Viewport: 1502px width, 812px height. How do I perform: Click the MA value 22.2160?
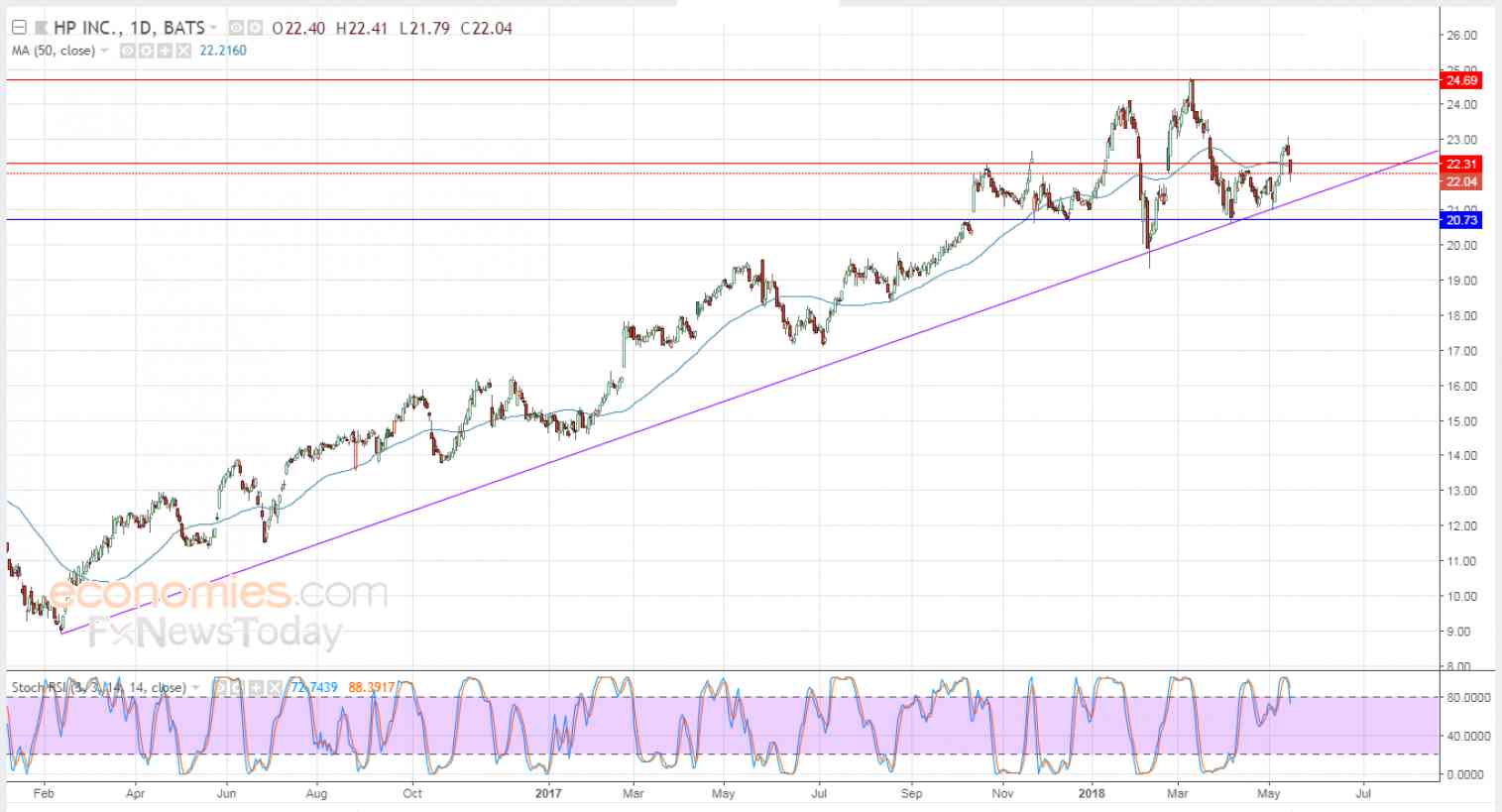(x=223, y=51)
